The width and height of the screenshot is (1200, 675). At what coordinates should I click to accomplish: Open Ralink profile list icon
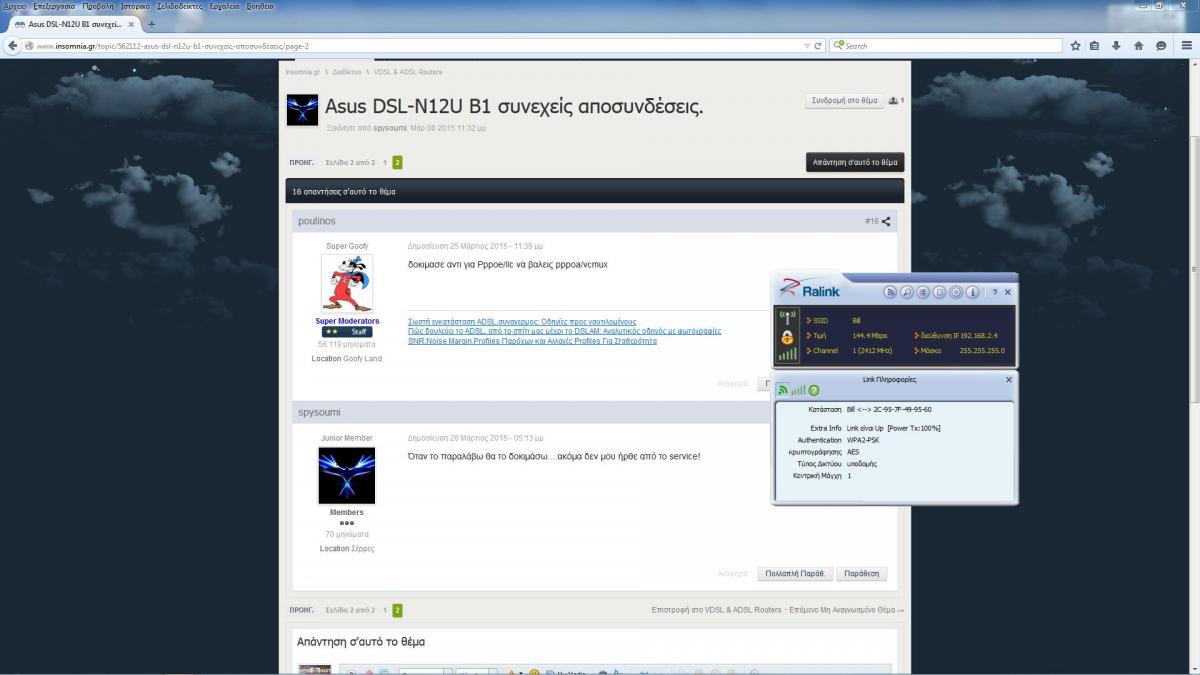click(922, 292)
